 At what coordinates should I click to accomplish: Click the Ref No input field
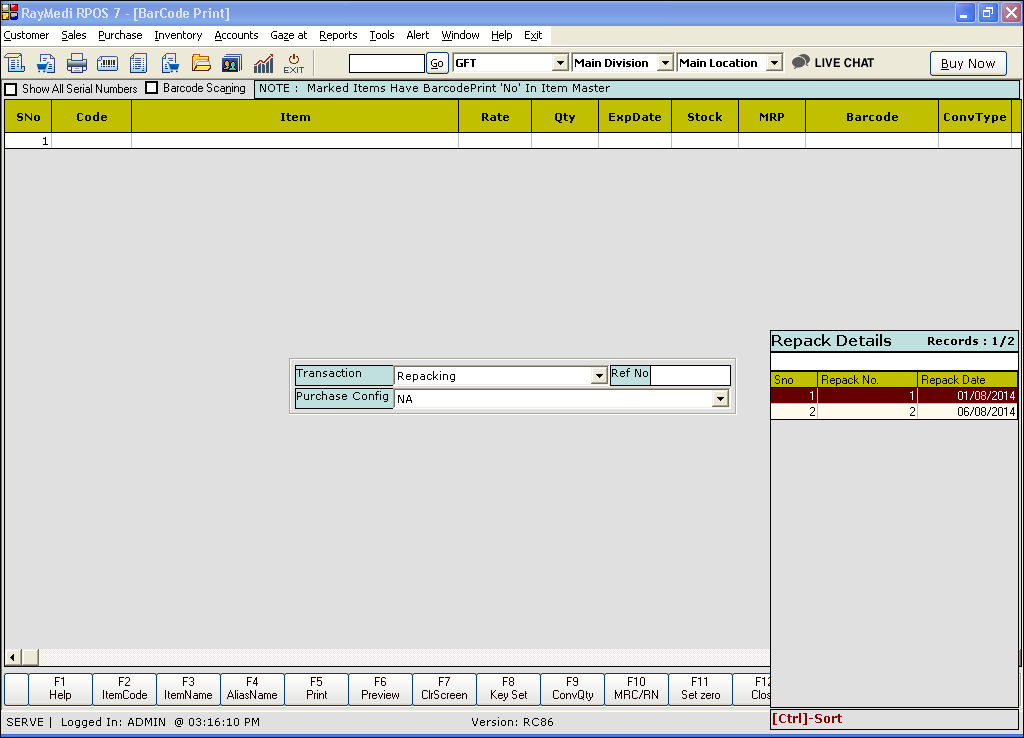coord(690,376)
